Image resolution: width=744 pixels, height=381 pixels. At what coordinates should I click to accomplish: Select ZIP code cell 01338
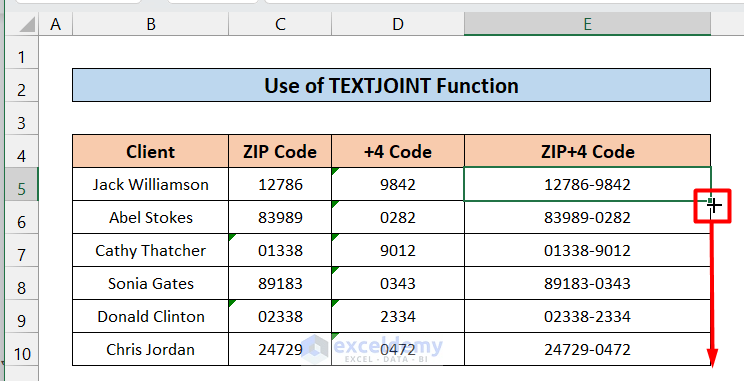(280, 250)
